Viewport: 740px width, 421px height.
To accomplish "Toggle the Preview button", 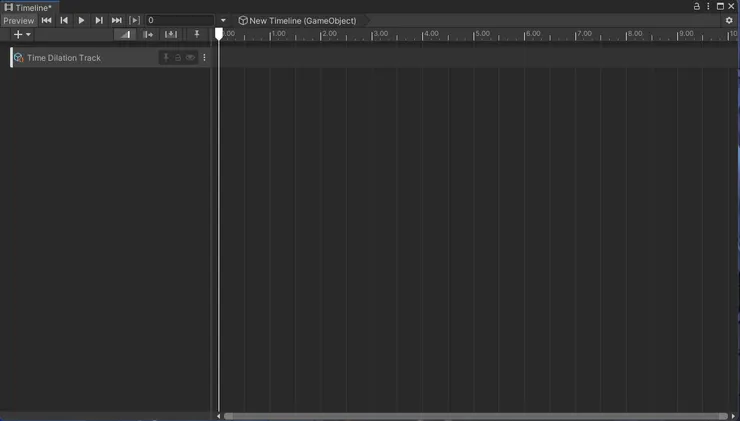I will (18, 21).
